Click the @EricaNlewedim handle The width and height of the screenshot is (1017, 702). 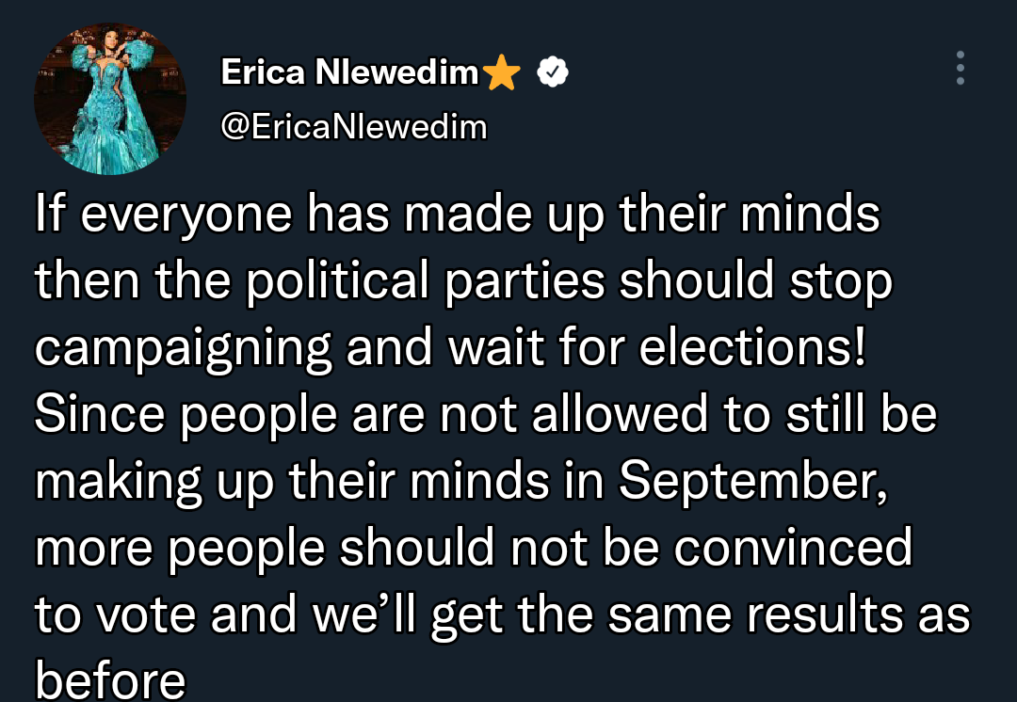coord(353,127)
